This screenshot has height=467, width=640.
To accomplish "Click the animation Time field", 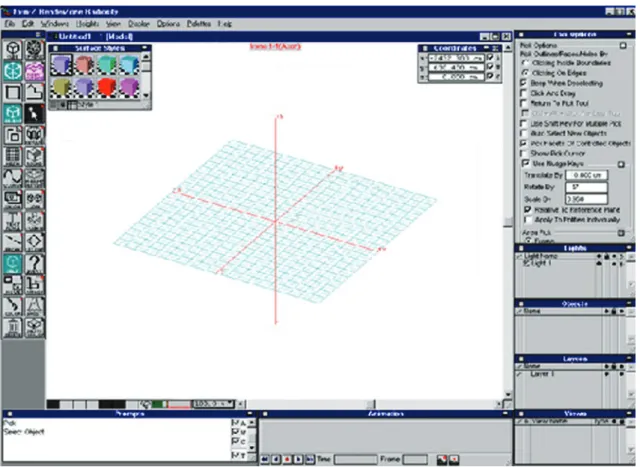I will tap(355, 460).
